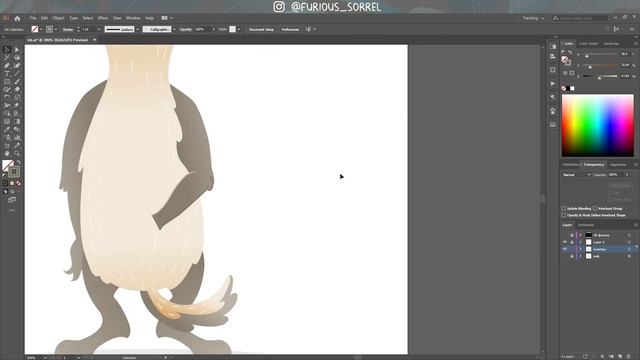Open the Type menu

coord(73,18)
